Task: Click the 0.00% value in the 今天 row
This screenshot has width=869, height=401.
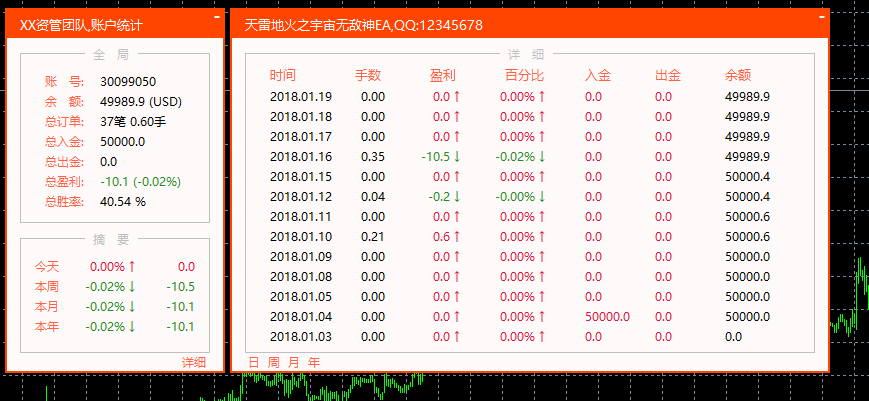Action: 108,267
